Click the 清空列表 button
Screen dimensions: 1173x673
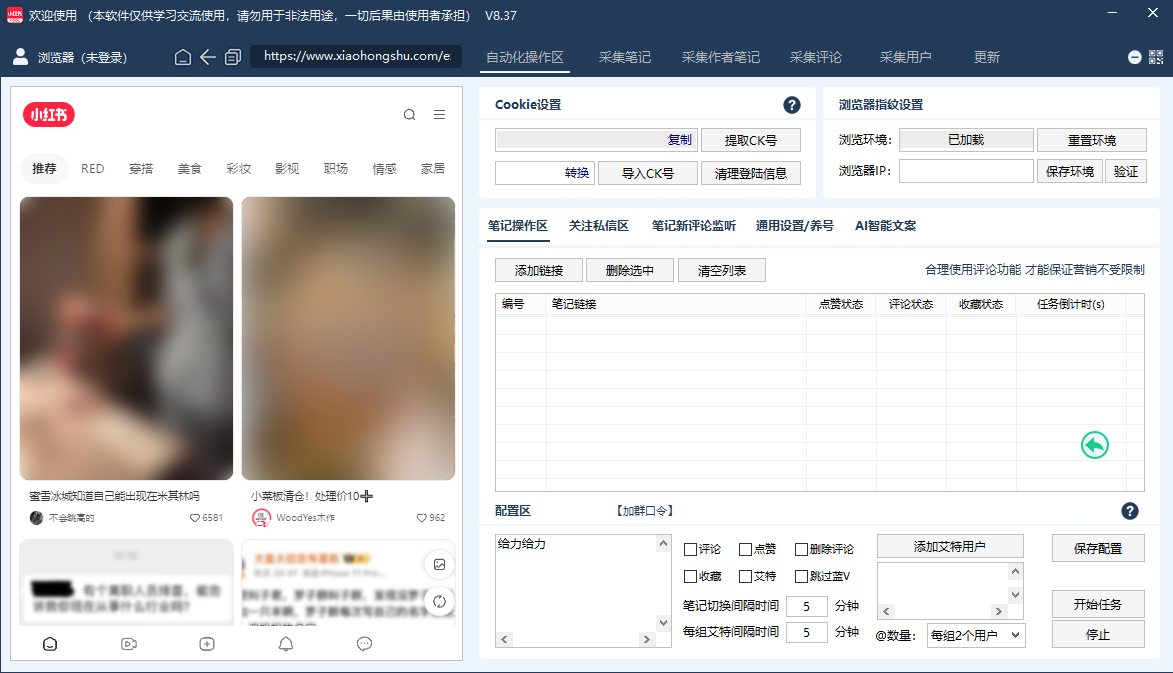721,271
